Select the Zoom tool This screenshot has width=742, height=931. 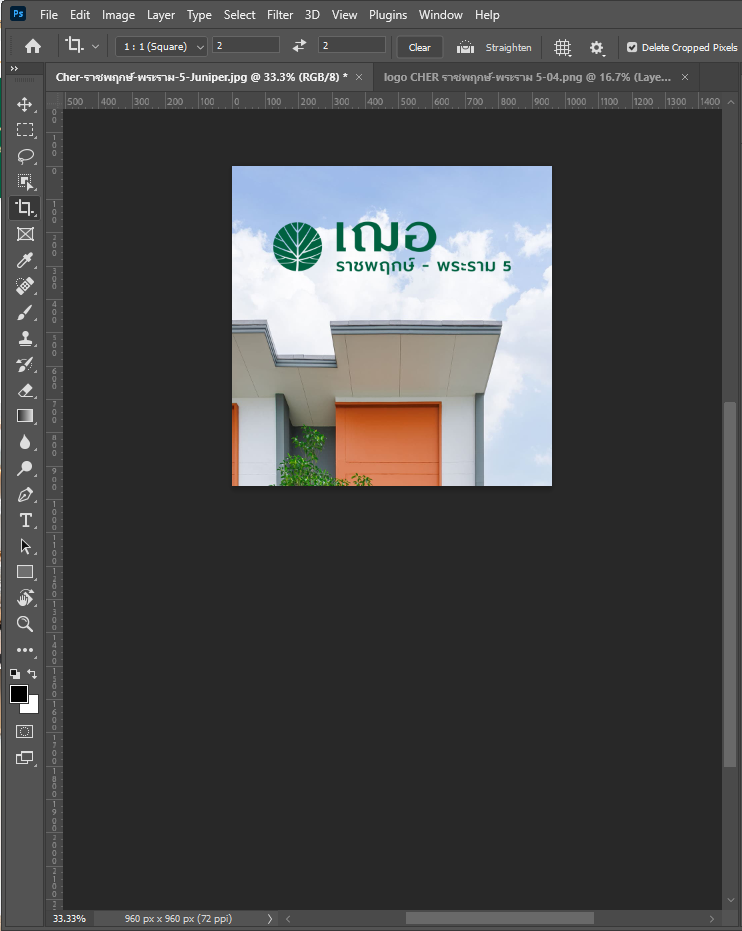[24, 623]
